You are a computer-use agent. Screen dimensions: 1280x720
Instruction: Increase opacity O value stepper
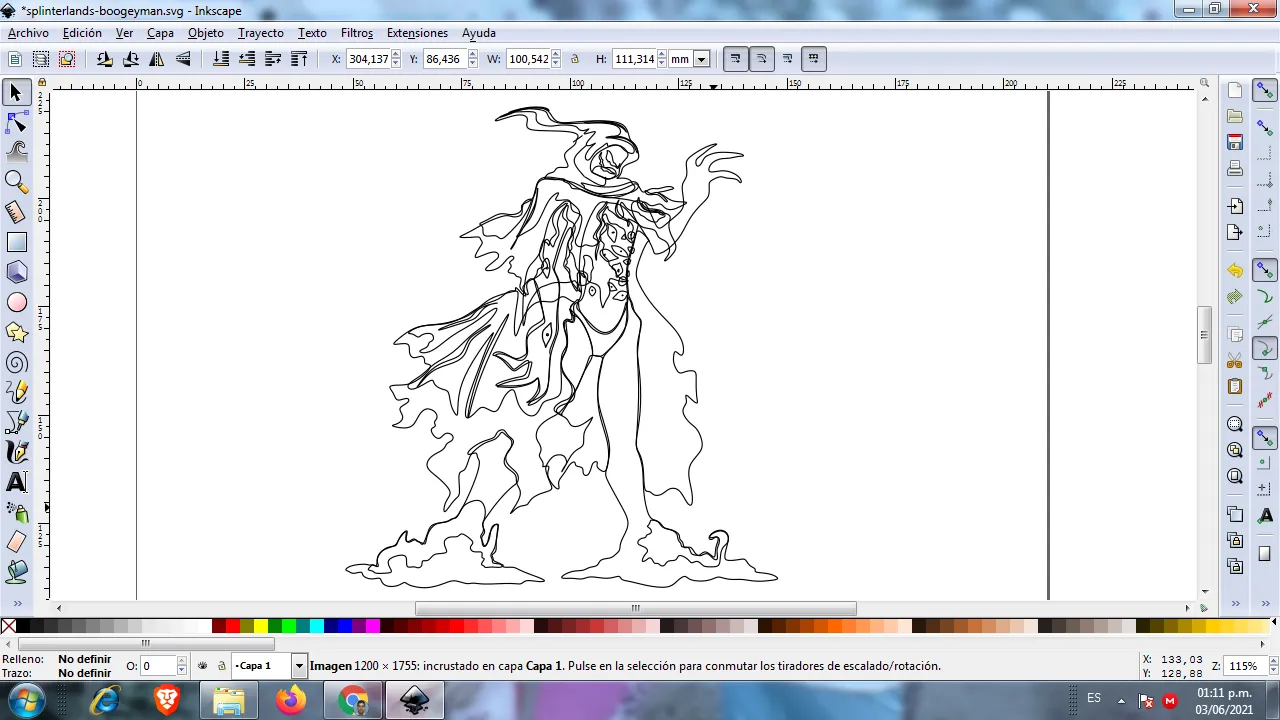click(181, 662)
